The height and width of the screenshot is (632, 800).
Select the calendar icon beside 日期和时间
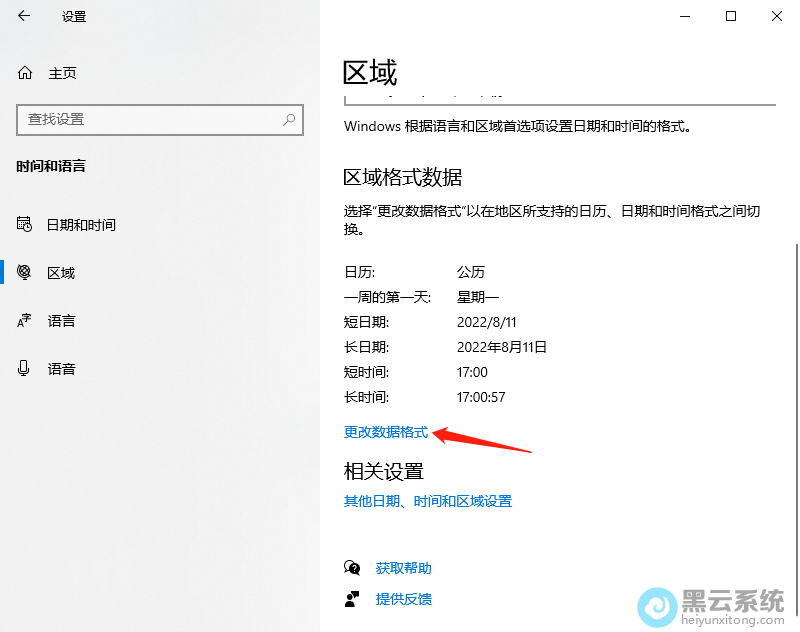(x=24, y=224)
